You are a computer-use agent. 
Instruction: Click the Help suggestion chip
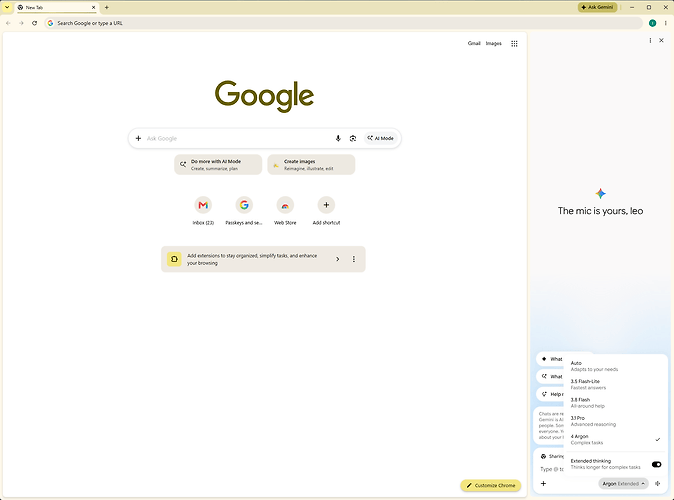[551, 394]
